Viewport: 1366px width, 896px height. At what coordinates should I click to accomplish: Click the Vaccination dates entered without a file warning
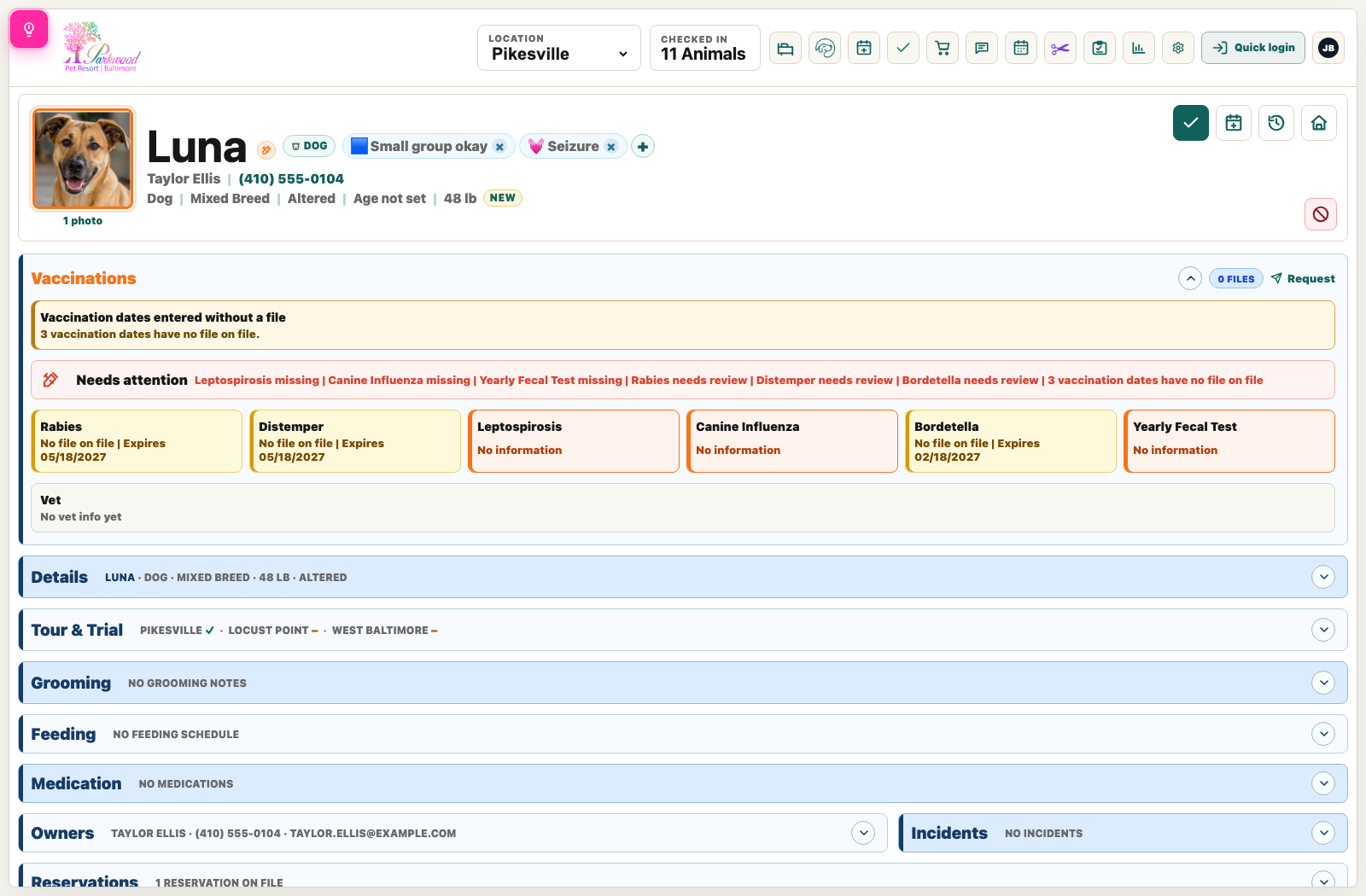(683, 325)
